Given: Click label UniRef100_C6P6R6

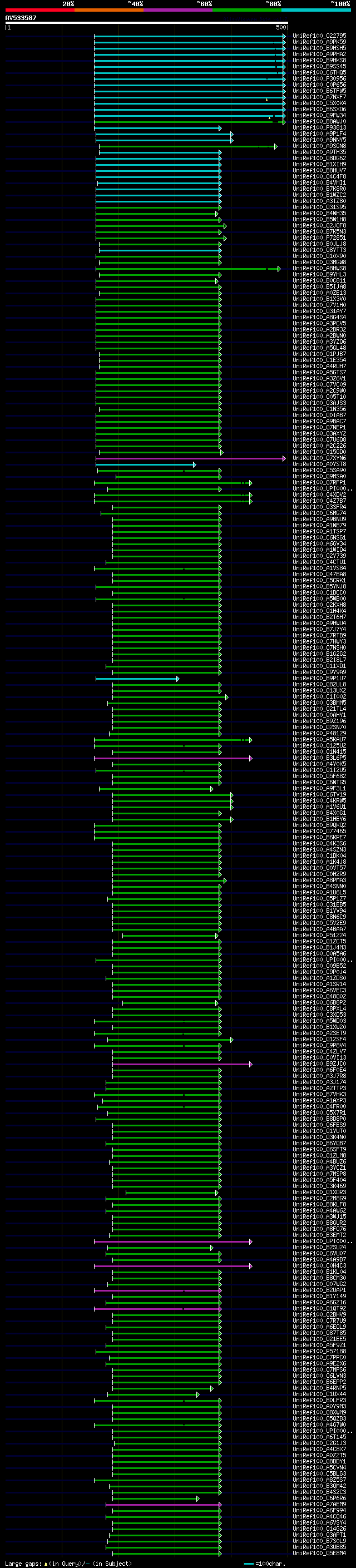Looking at the screenshot, I should [319, 1498].
